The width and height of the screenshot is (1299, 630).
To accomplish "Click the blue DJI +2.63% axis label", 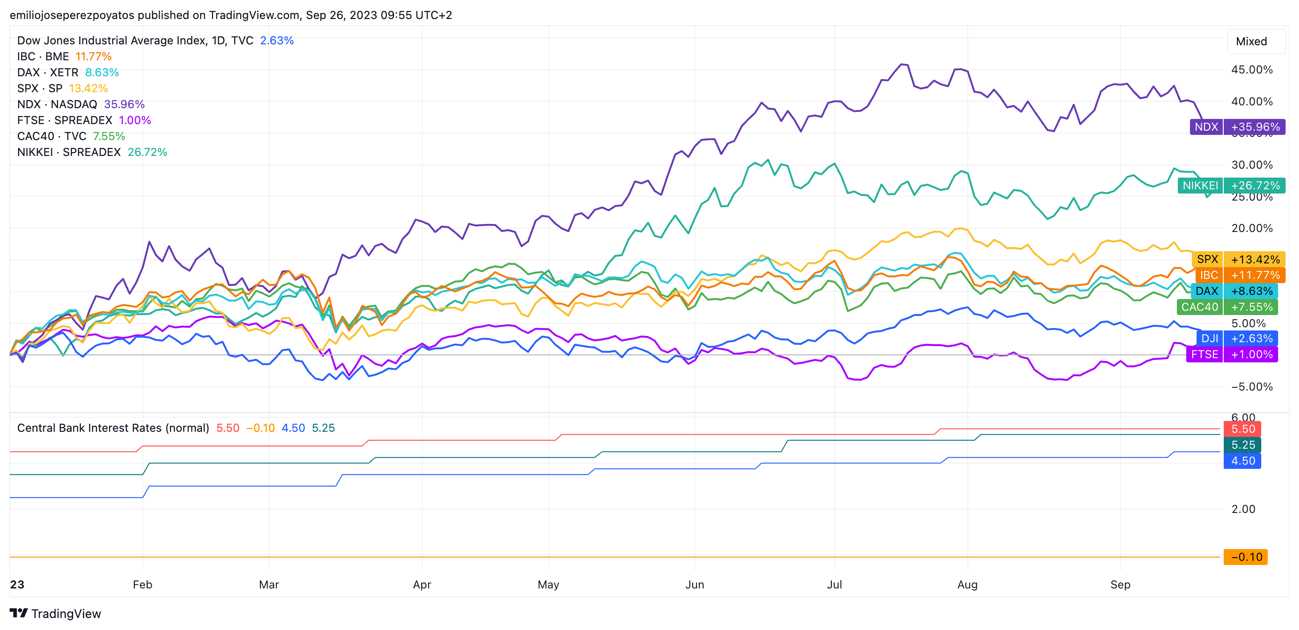I will [1237, 339].
